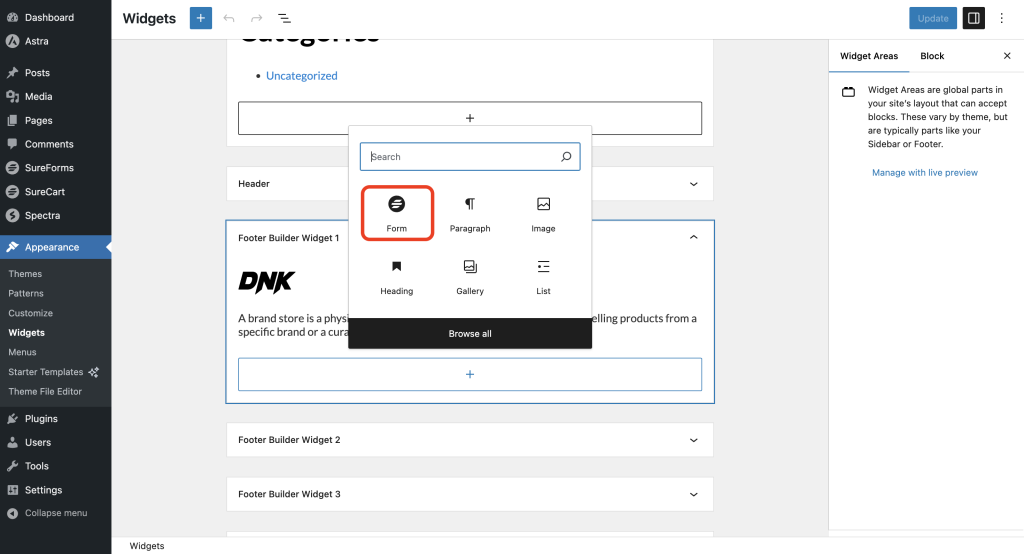
Task: Open the block inserter plus button in toolbar
Action: coord(201,18)
